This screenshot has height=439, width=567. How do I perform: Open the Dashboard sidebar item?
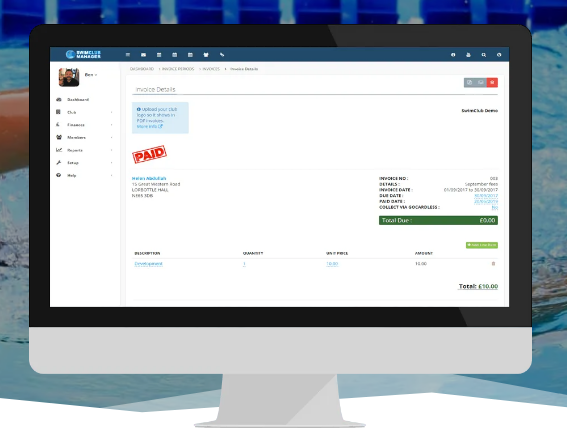coord(78,99)
